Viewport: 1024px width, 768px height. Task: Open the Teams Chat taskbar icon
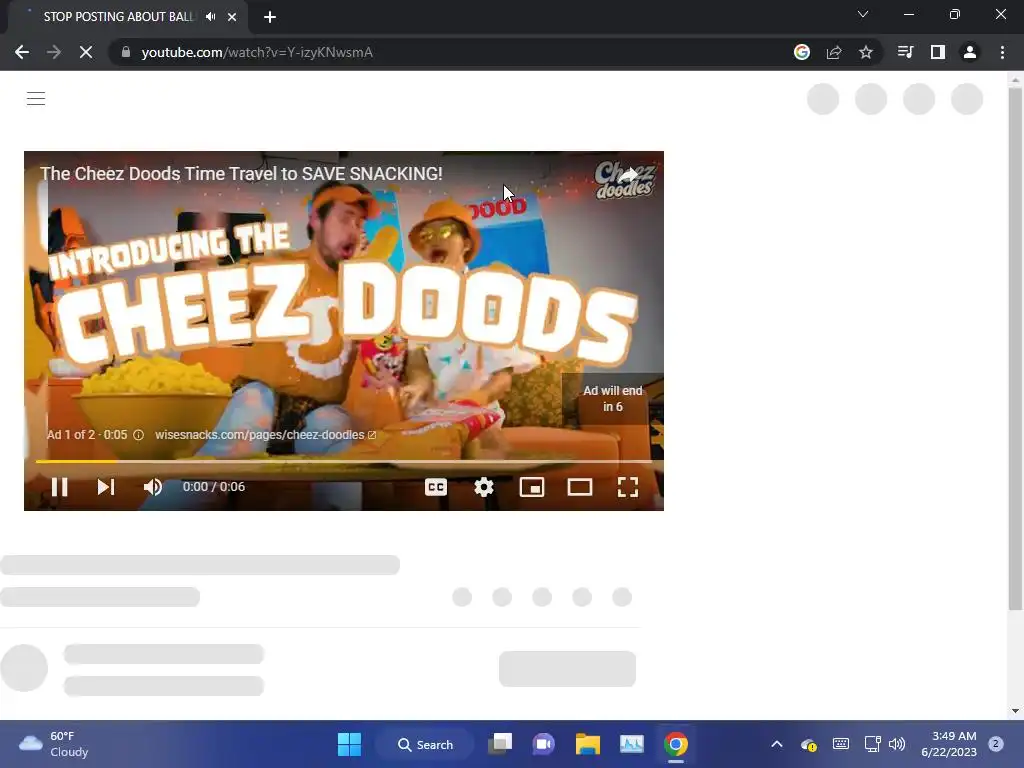[x=543, y=744]
